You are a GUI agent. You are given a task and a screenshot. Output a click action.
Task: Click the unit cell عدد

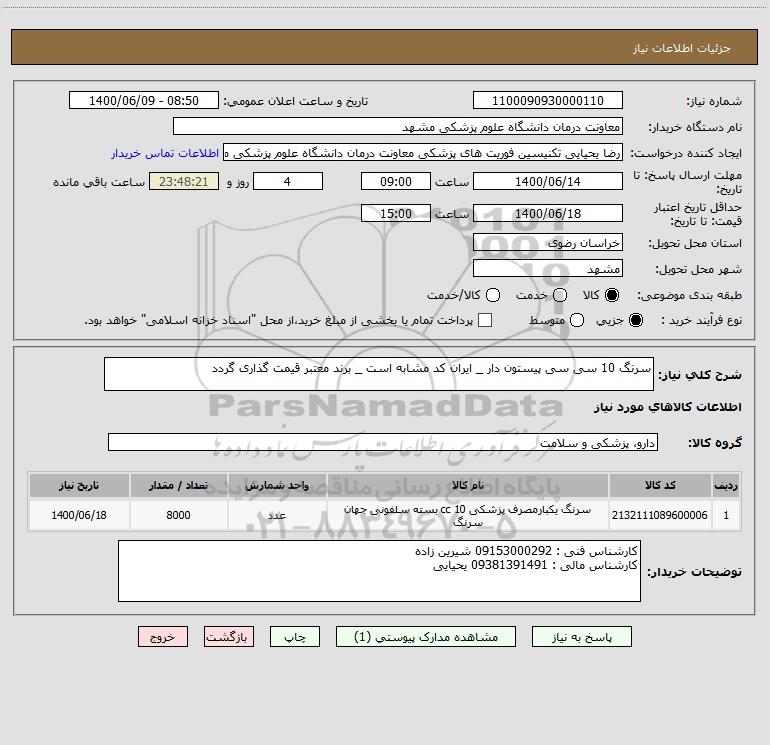coord(277,515)
